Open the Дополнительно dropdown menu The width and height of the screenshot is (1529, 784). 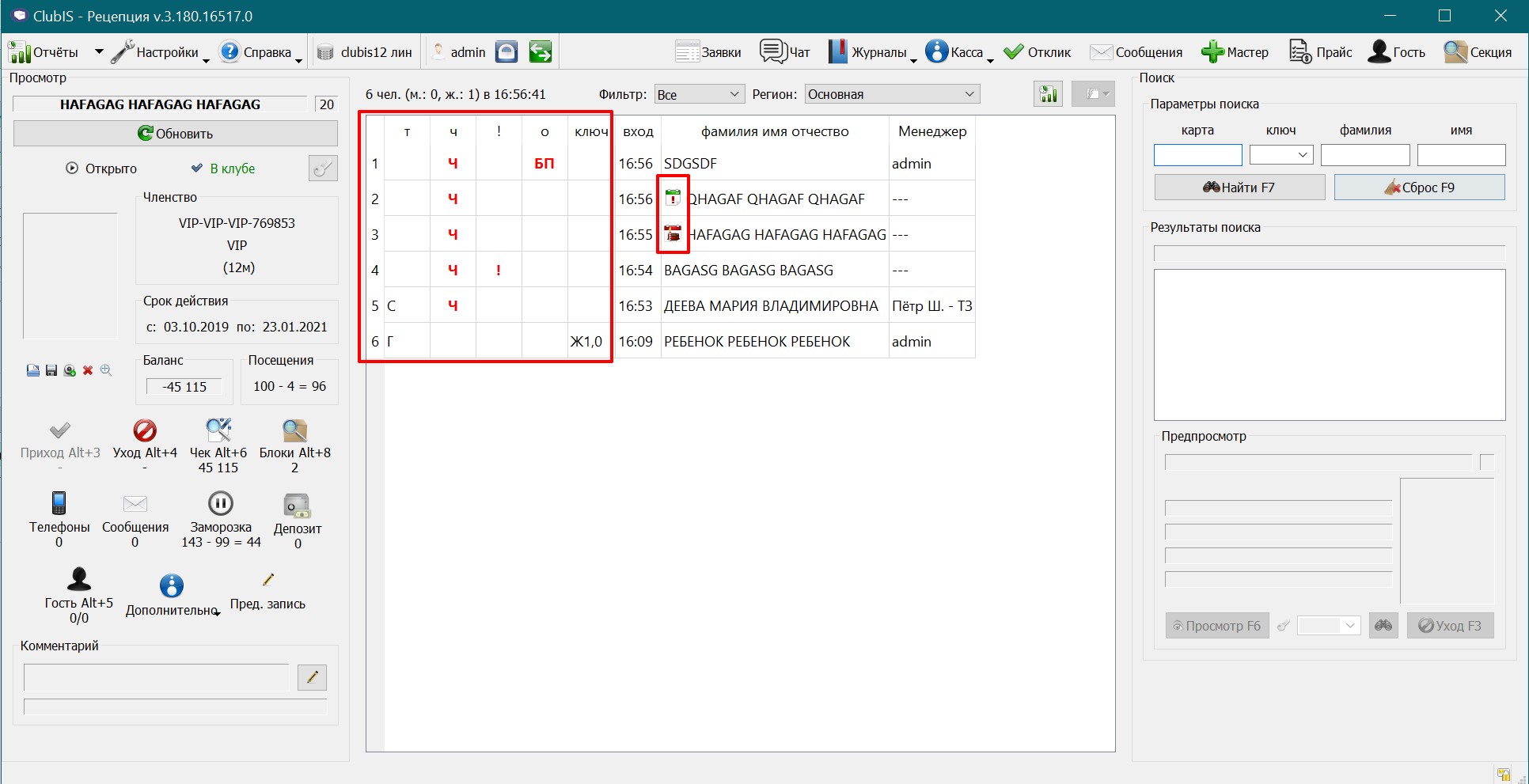[x=172, y=594]
